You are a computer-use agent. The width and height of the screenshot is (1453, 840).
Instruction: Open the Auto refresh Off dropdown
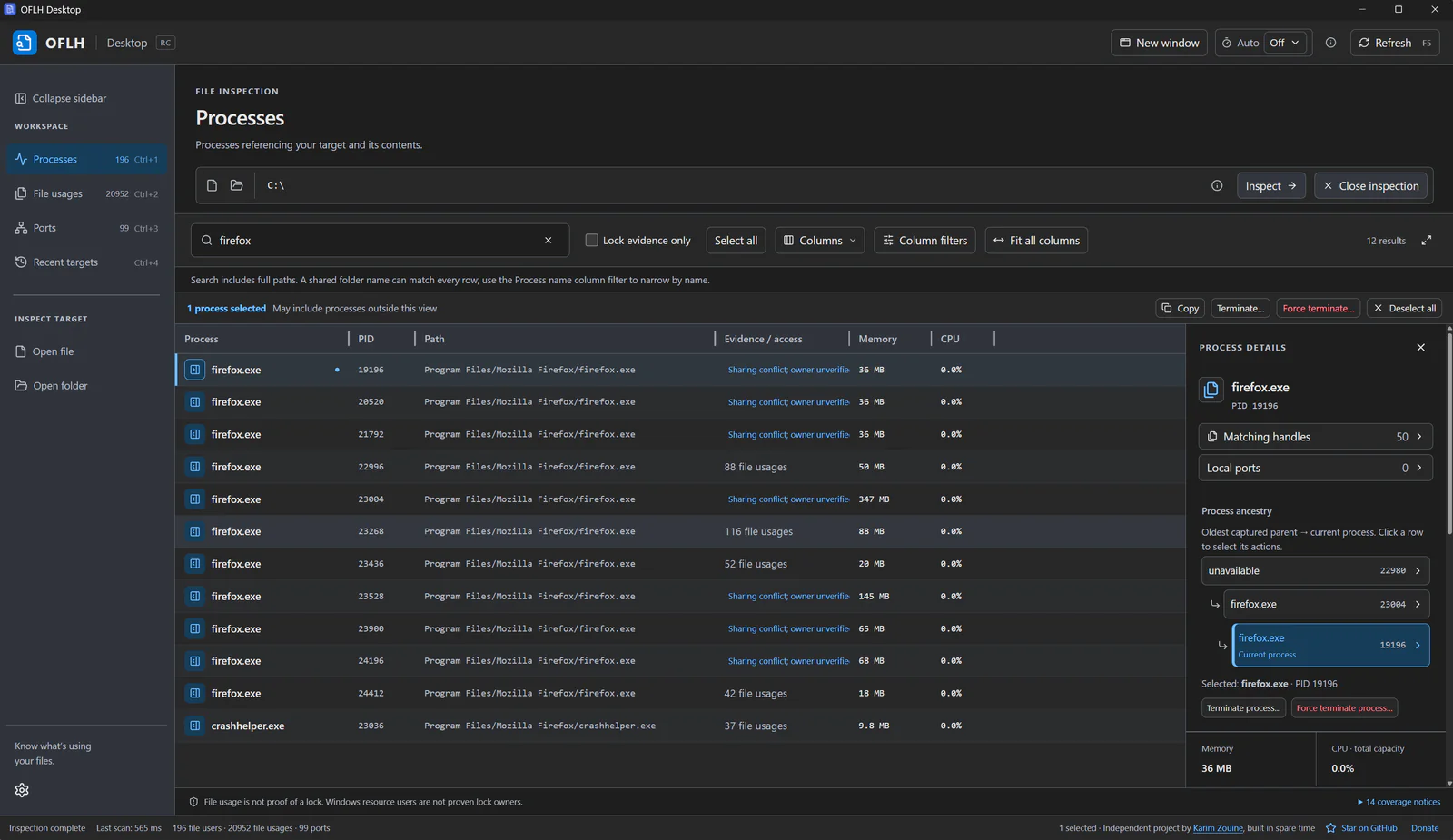[1285, 43]
